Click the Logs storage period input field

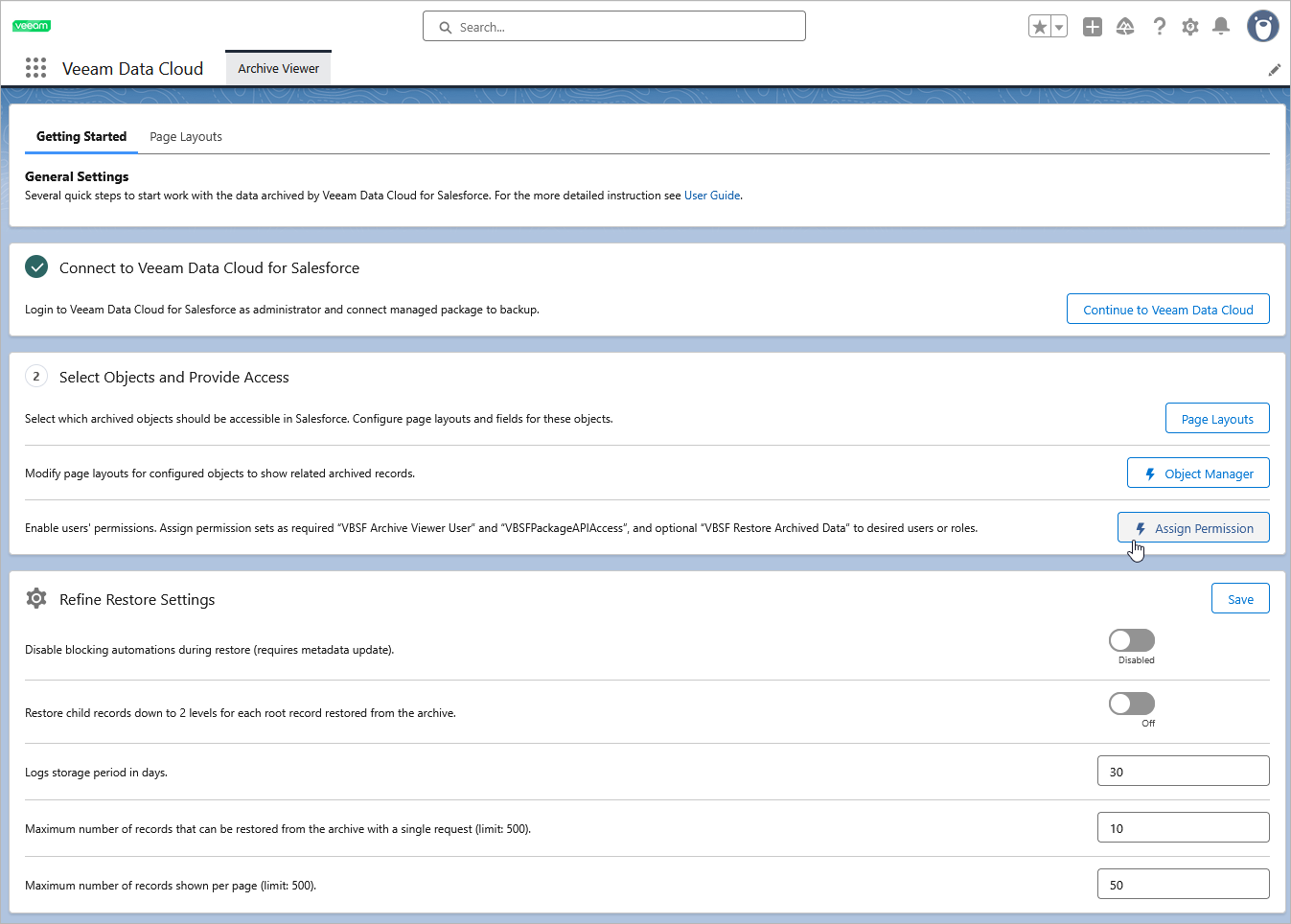point(1183,772)
